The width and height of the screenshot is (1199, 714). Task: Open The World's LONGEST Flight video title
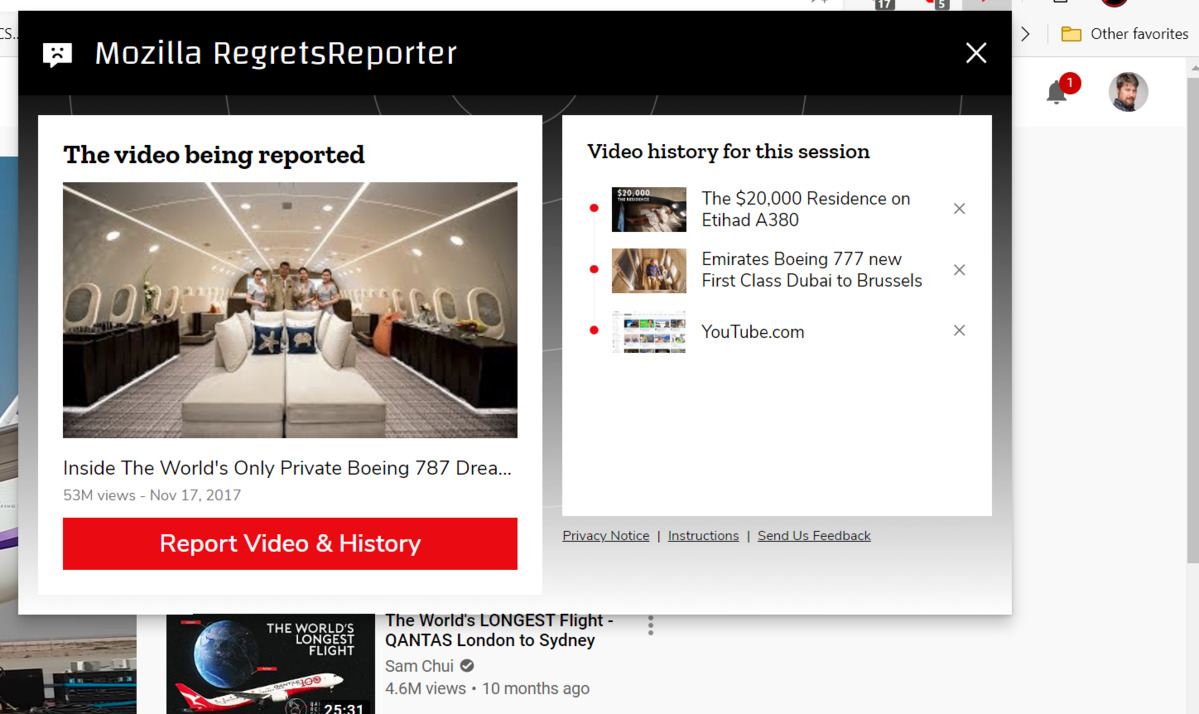tap(499, 630)
